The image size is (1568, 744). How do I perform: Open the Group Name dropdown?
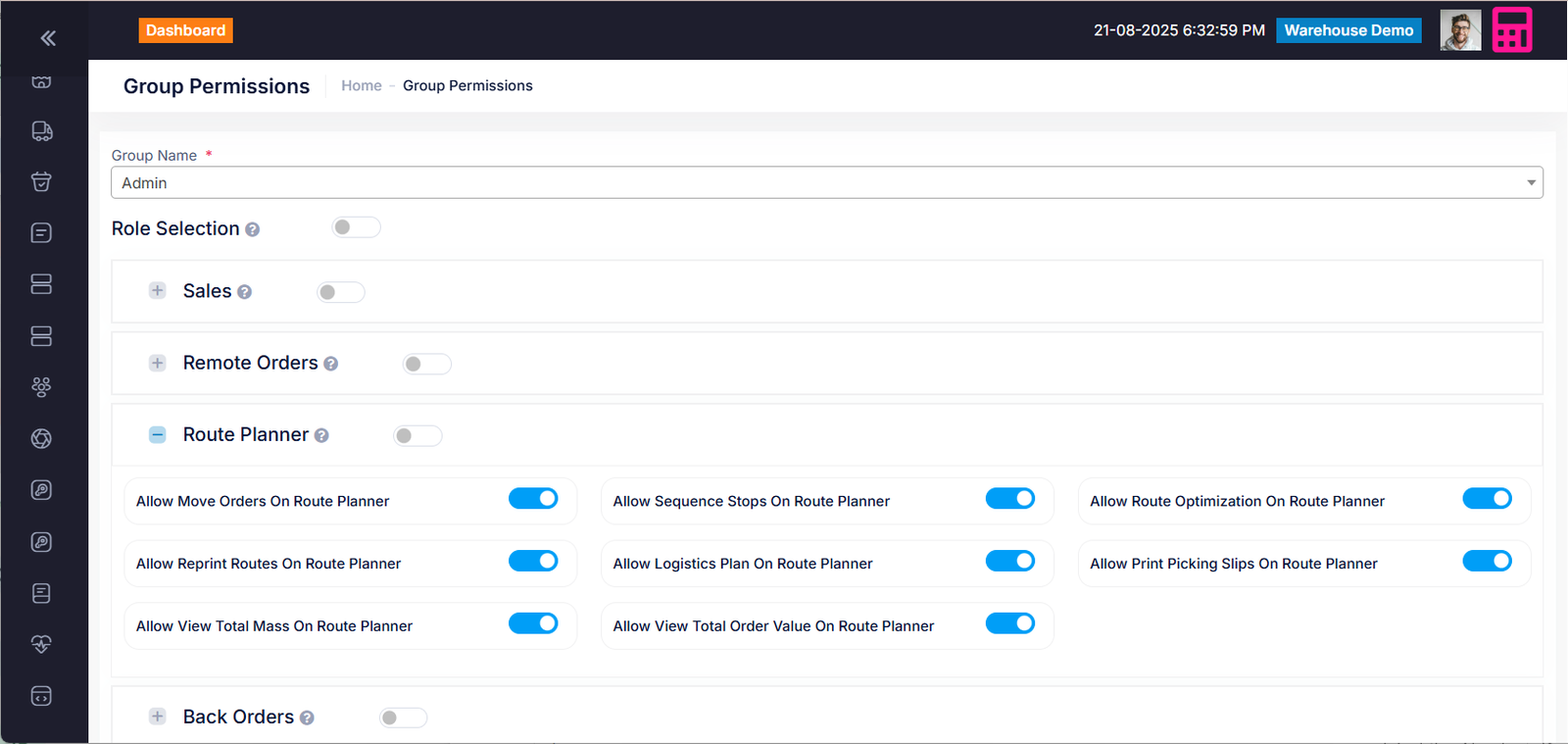pos(826,183)
